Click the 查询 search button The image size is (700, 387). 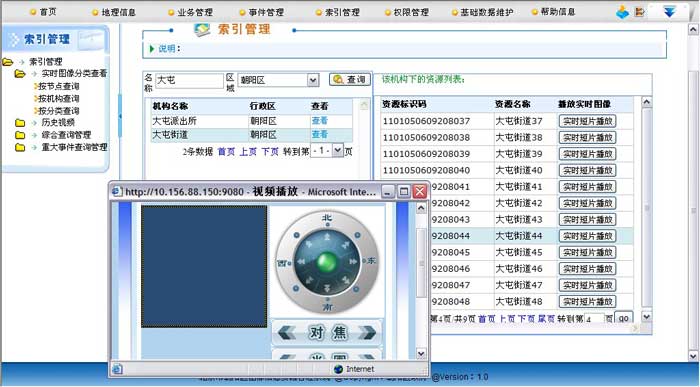click(x=350, y=79)
